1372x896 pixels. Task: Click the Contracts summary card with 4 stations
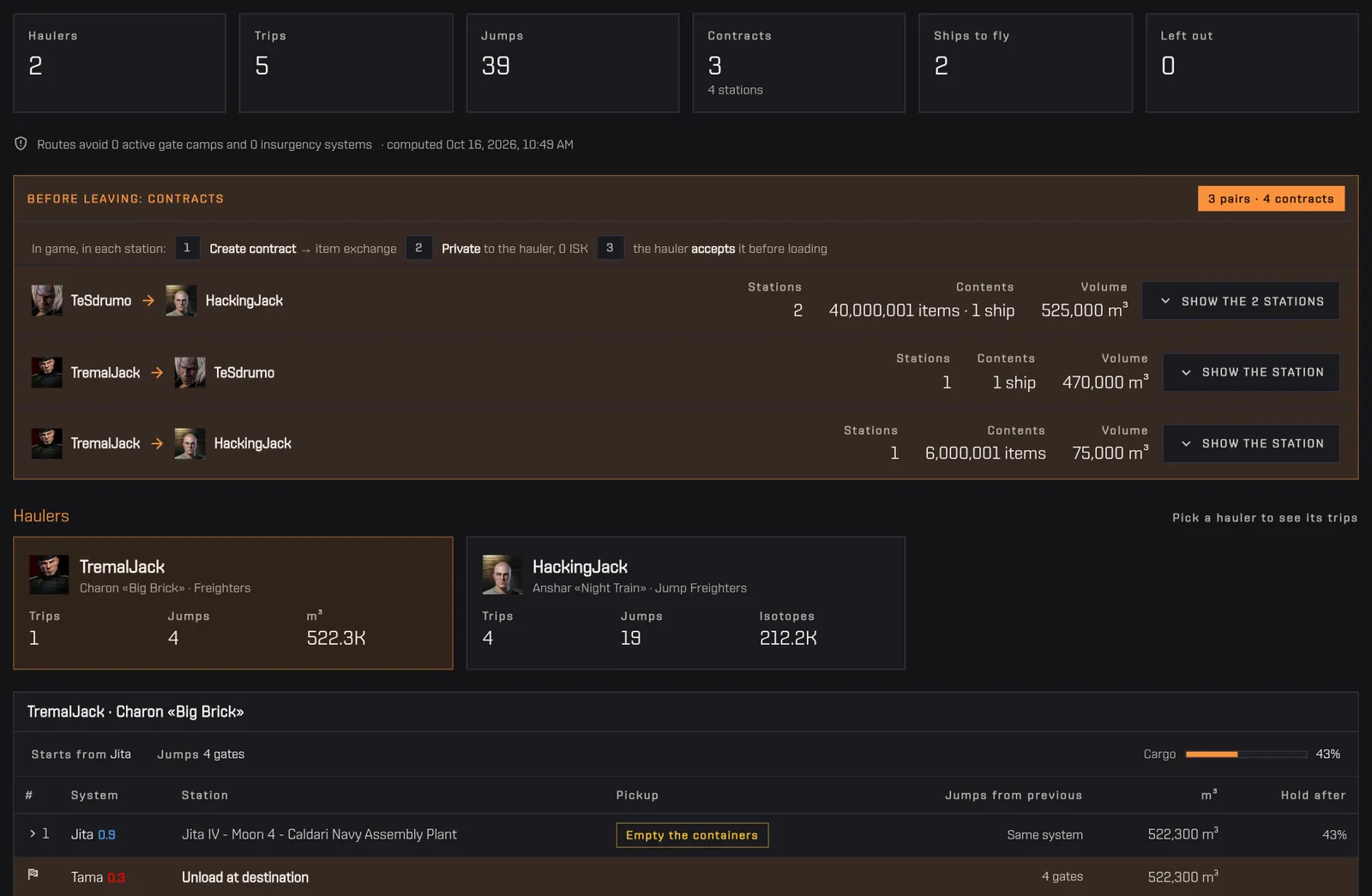coord(799,63)
